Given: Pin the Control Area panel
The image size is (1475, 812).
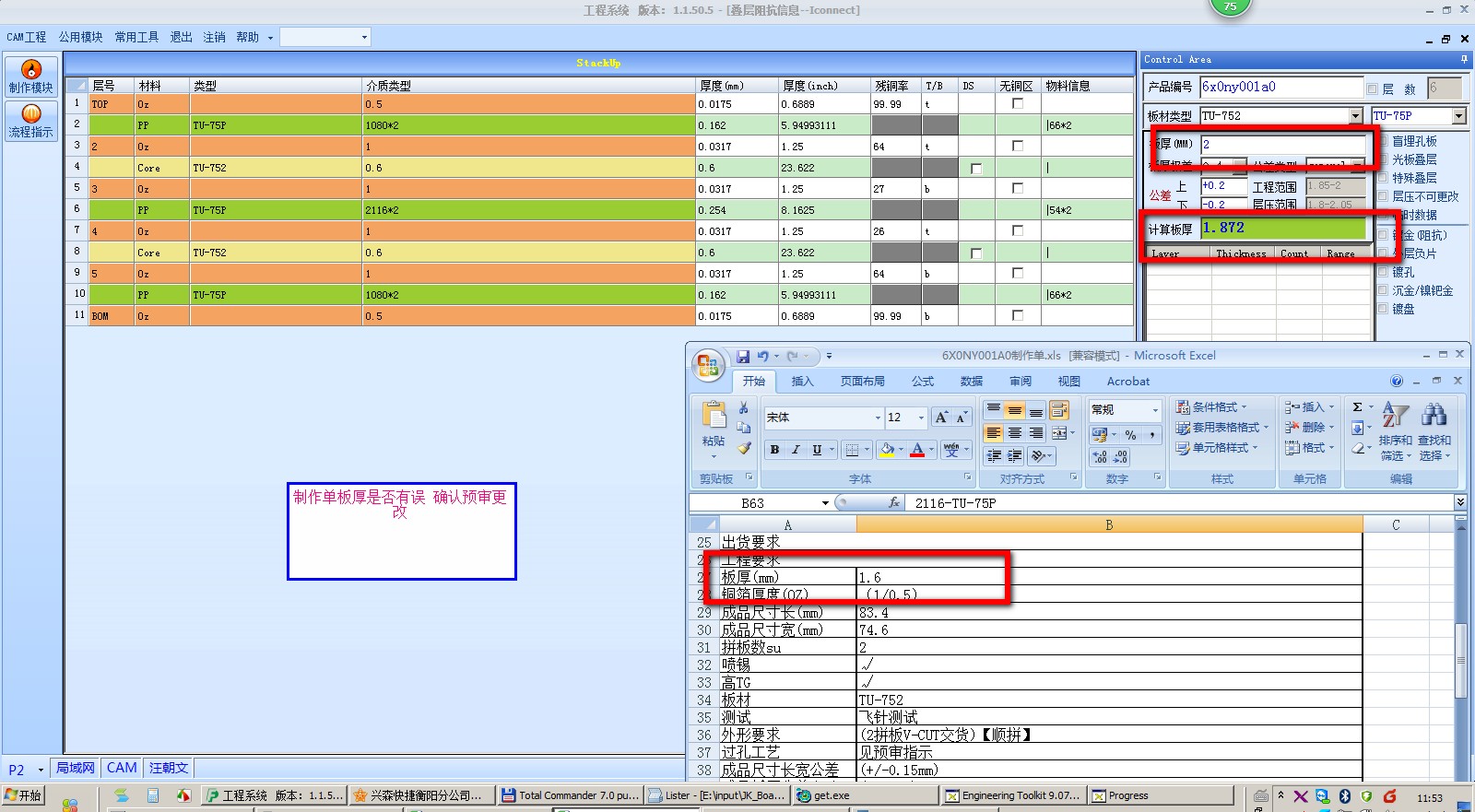Looking at the screenshot, I should 1464,59.
